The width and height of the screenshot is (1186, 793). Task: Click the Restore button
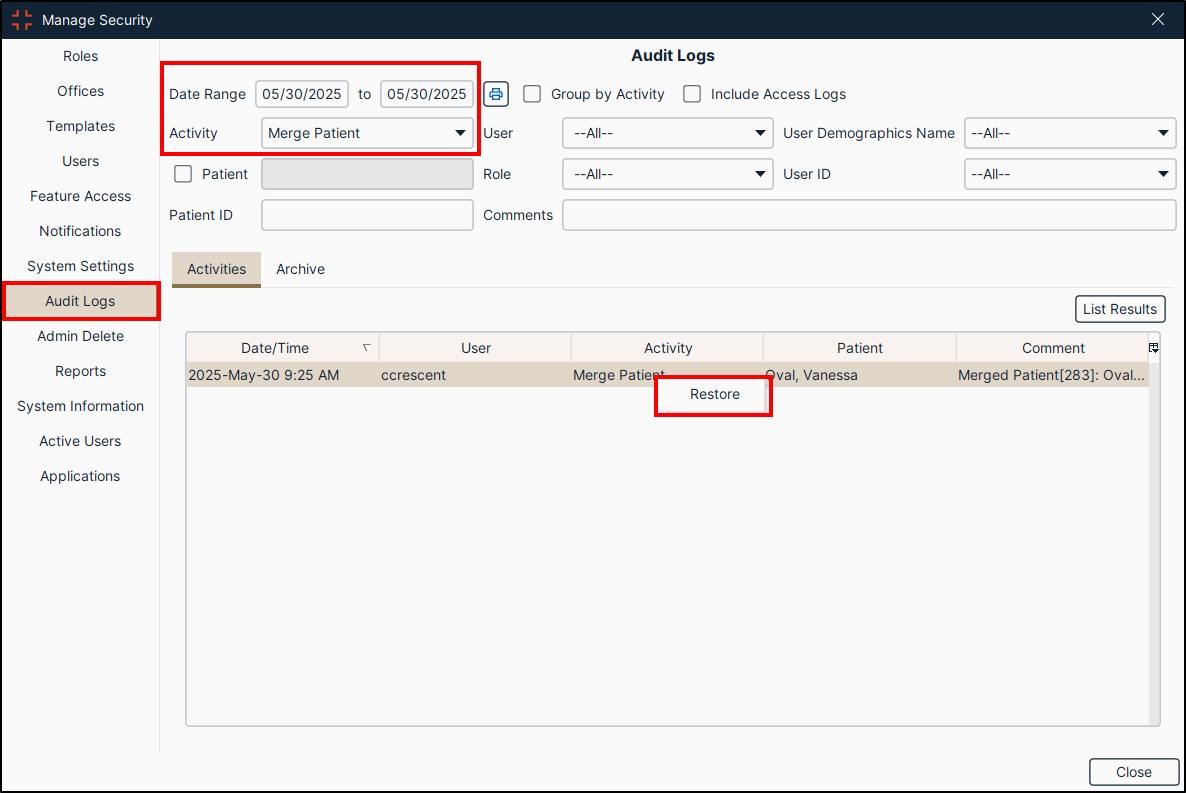(x=713, y=395)
